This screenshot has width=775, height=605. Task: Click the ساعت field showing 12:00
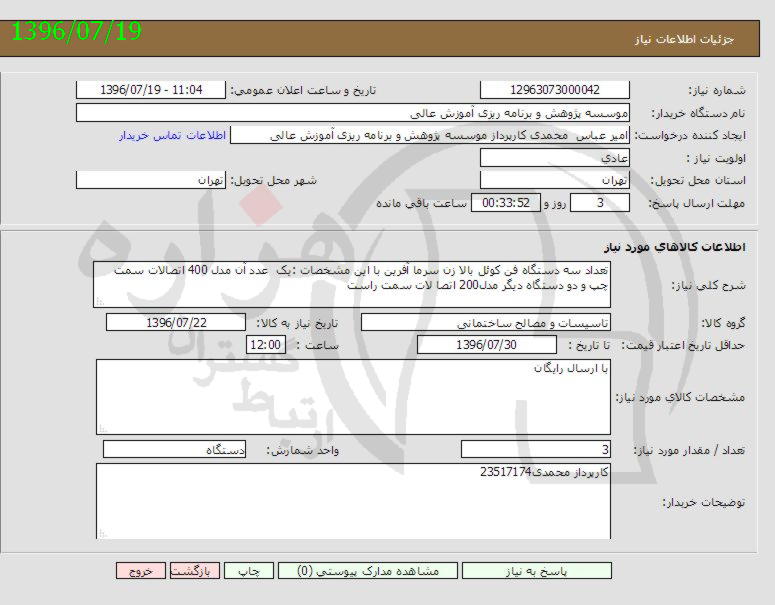[266, 345]
